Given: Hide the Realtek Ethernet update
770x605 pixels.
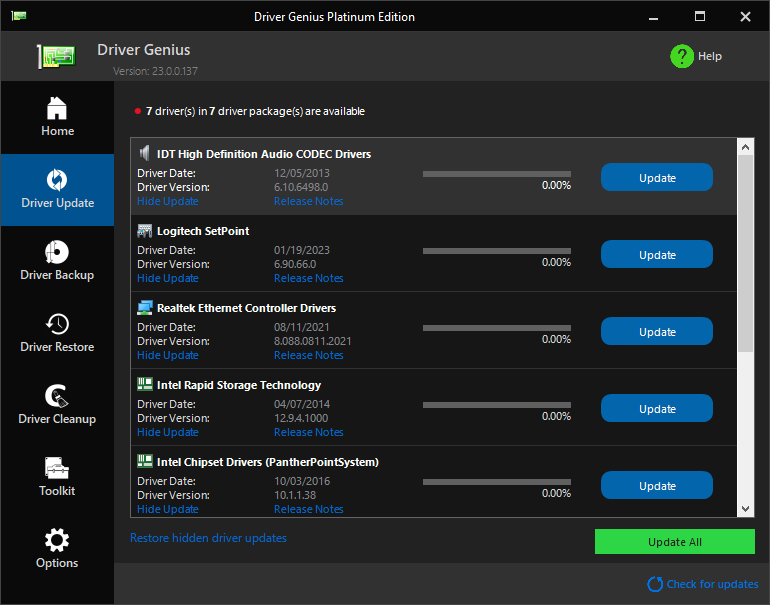Looking at the screenshot, I should pyautogui.click(x=167, y=356).
